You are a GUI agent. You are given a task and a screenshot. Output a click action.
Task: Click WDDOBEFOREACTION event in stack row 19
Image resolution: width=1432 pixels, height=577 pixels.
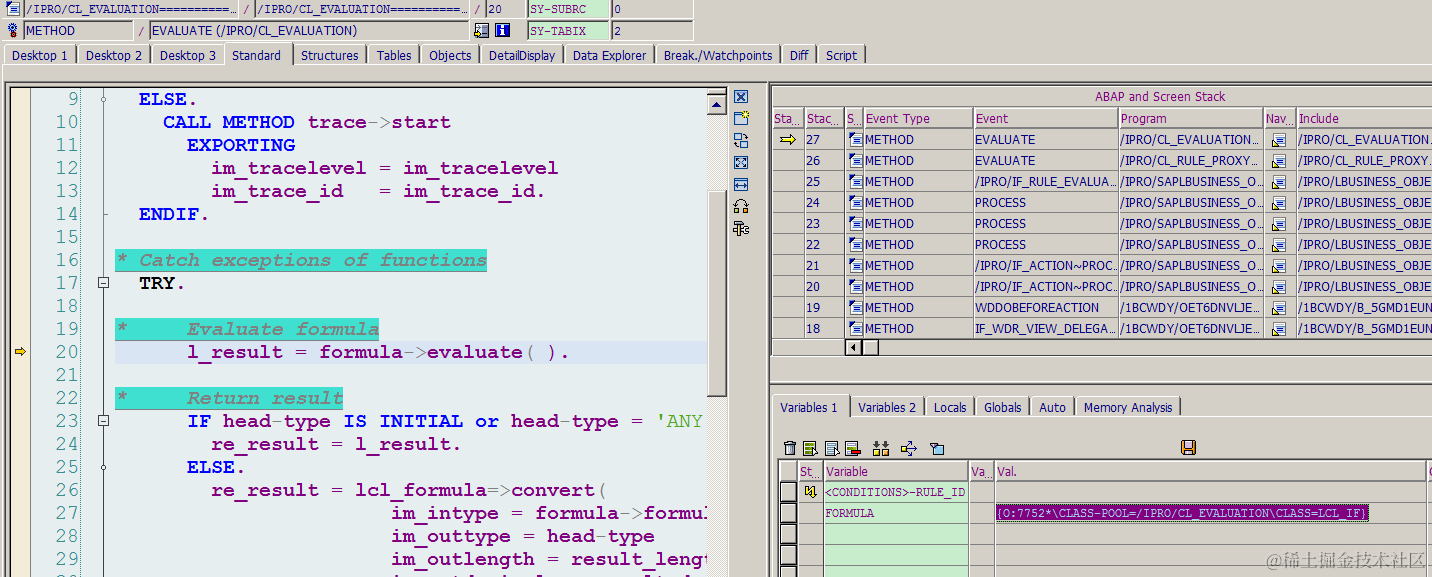click(x=1045, y=308)
